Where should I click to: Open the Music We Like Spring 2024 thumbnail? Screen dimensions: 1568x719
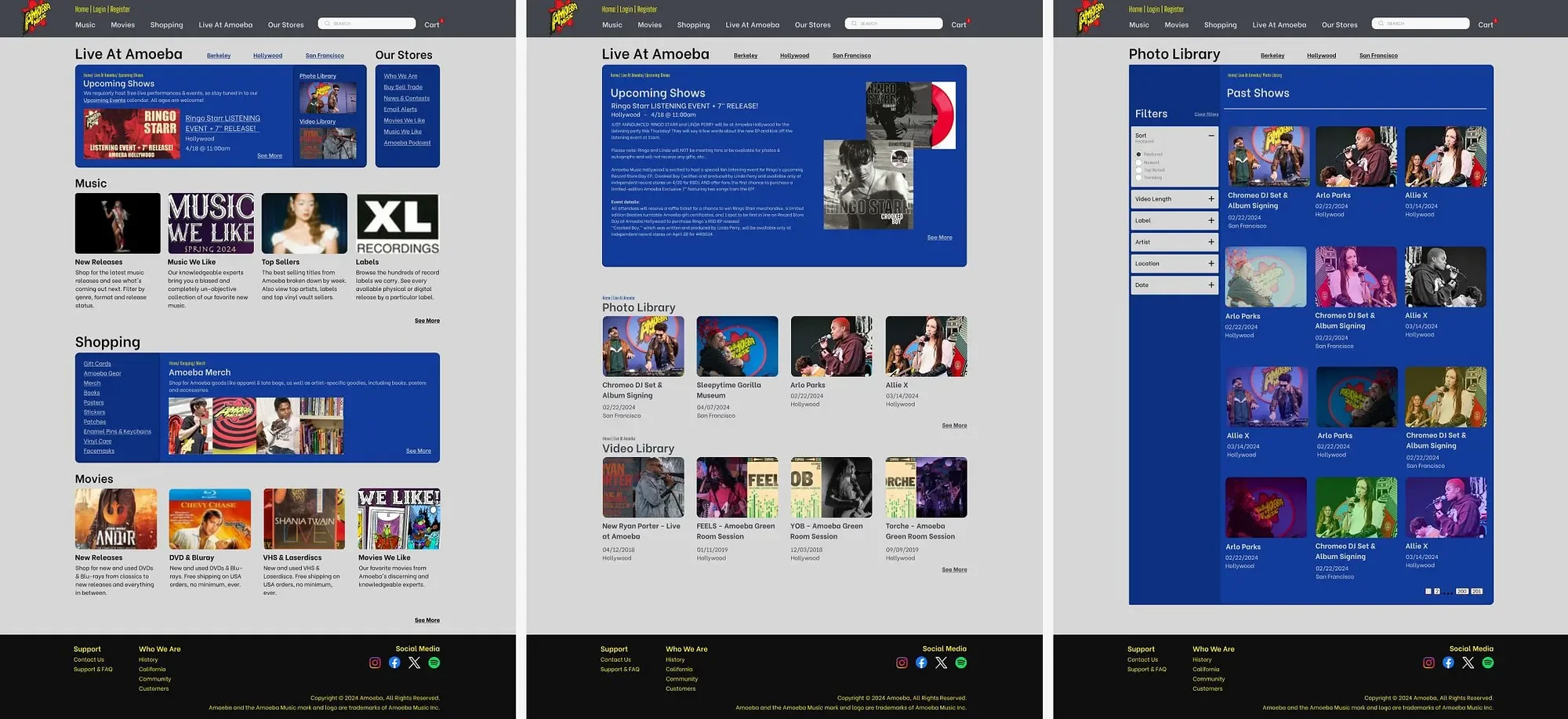(211, 223)
